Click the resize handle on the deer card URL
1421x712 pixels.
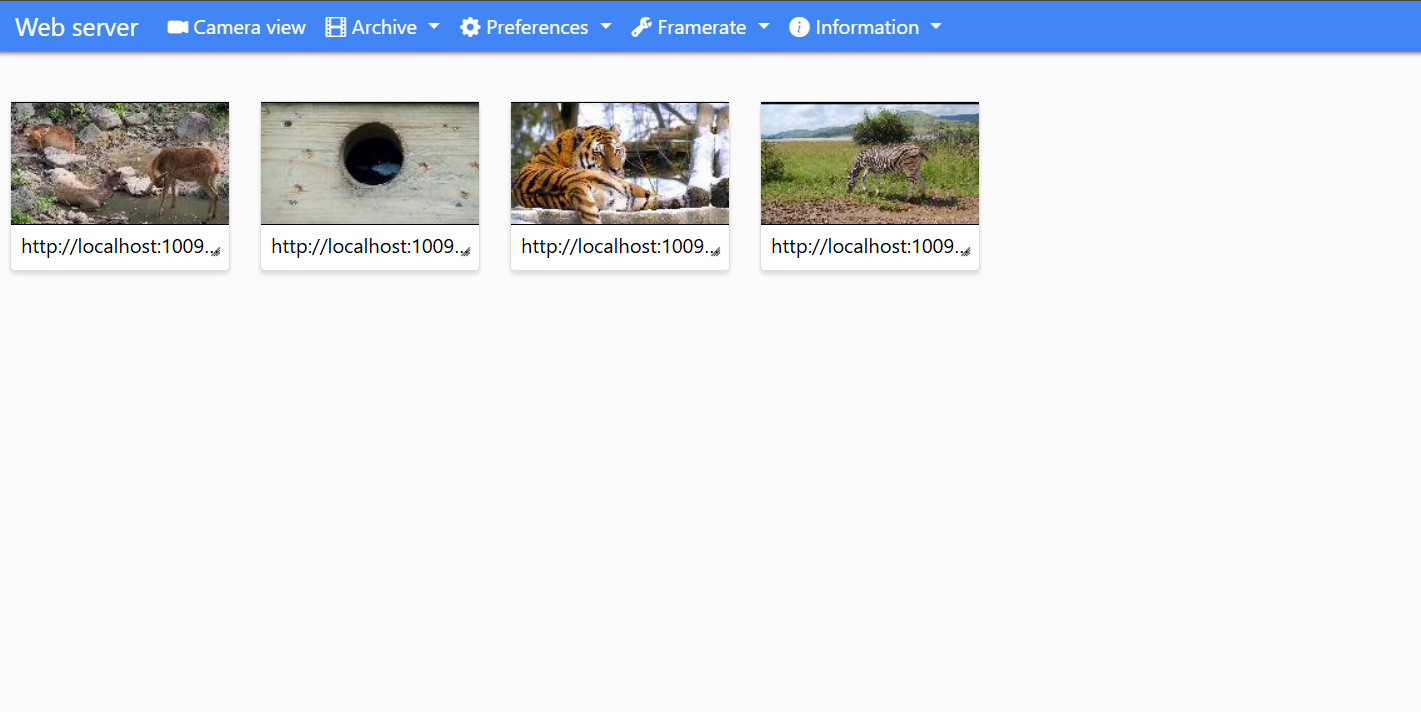[215, 252]
